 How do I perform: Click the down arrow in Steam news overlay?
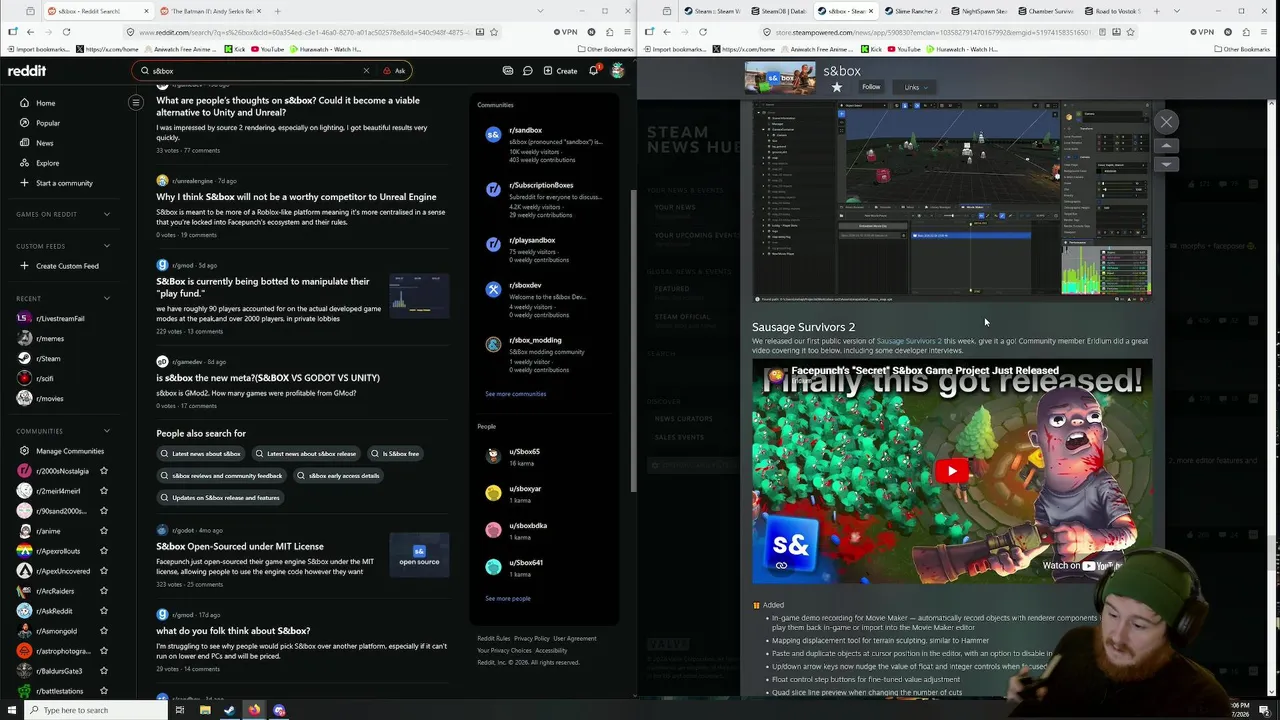coord(1166,163)
